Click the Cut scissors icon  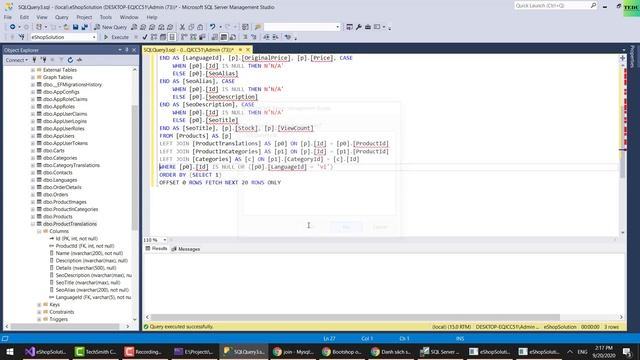tap(182, 27)
